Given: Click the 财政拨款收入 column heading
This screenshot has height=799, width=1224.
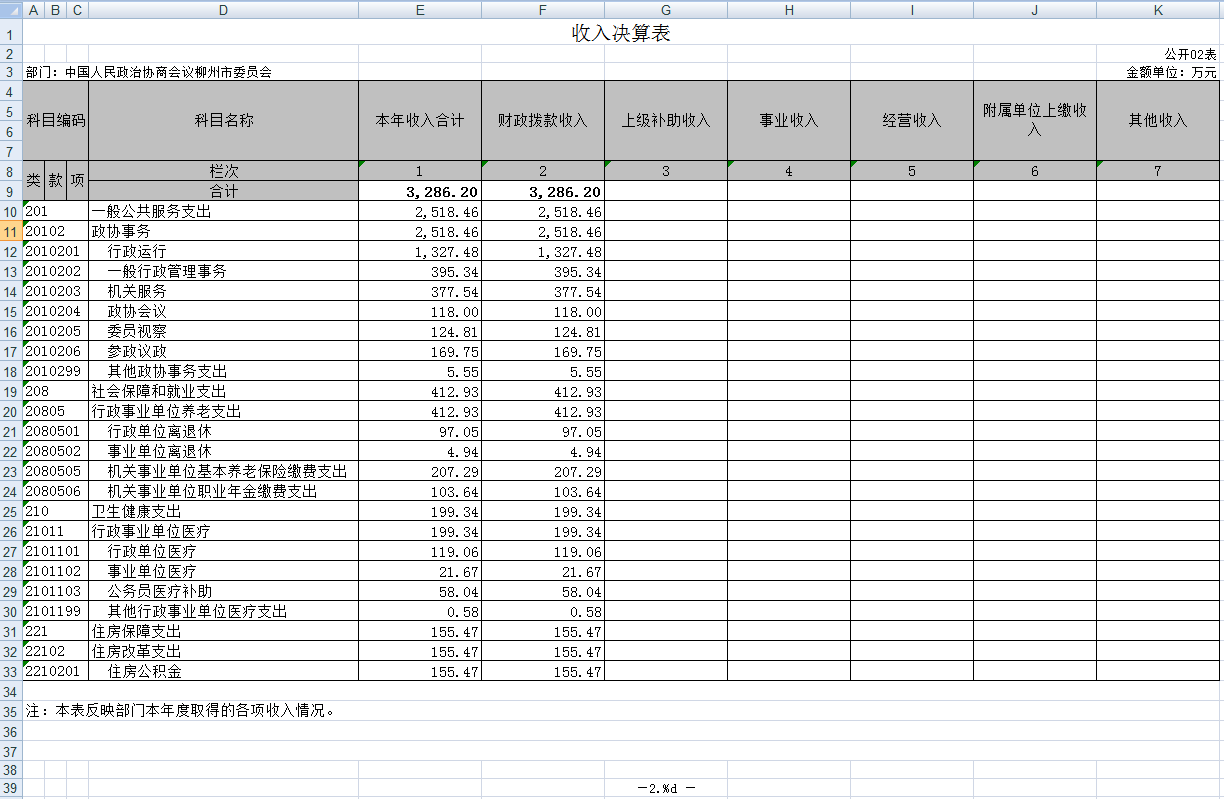Looking at the screenshot, I should 543,120.
